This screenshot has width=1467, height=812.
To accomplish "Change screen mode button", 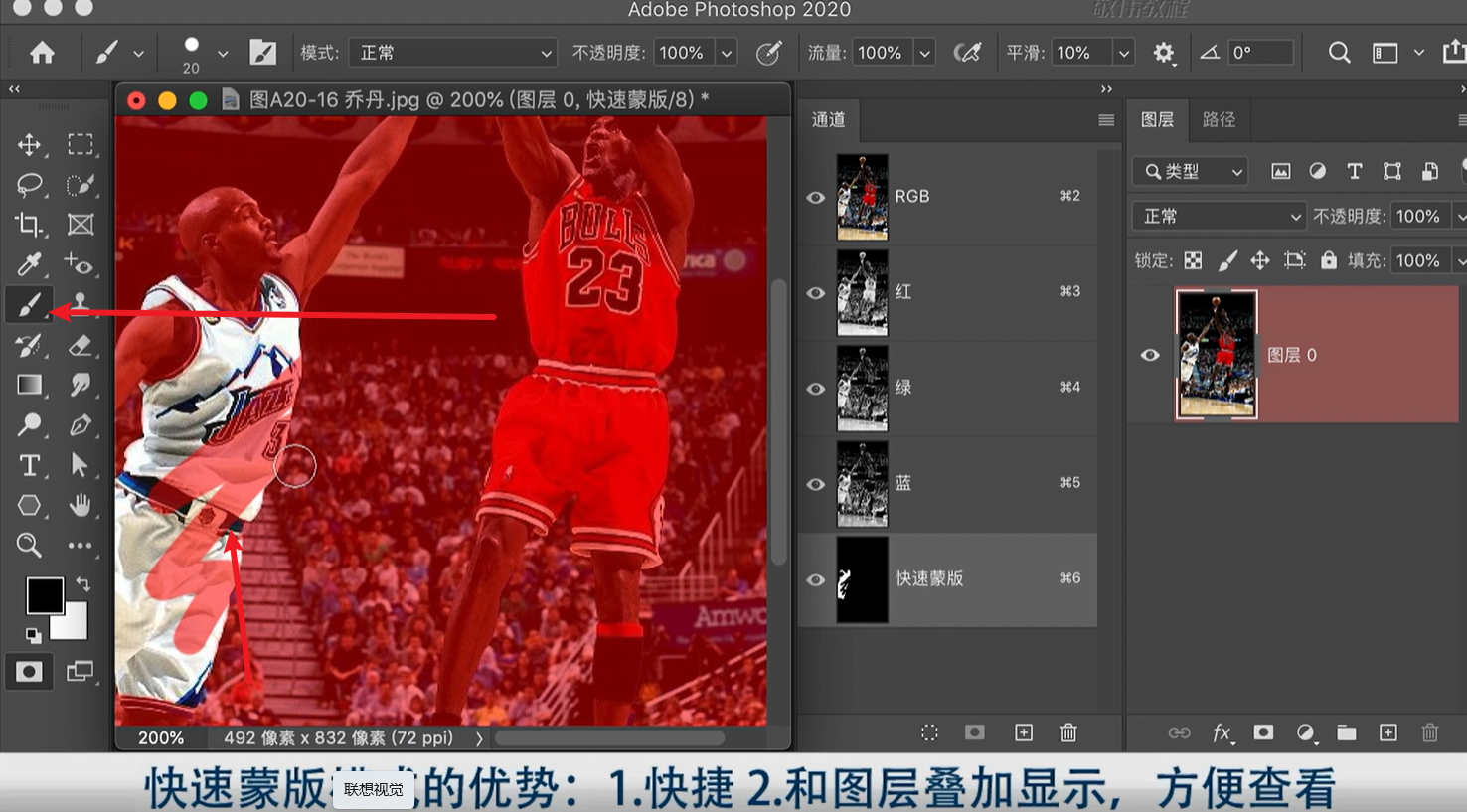I will point(80,672).
